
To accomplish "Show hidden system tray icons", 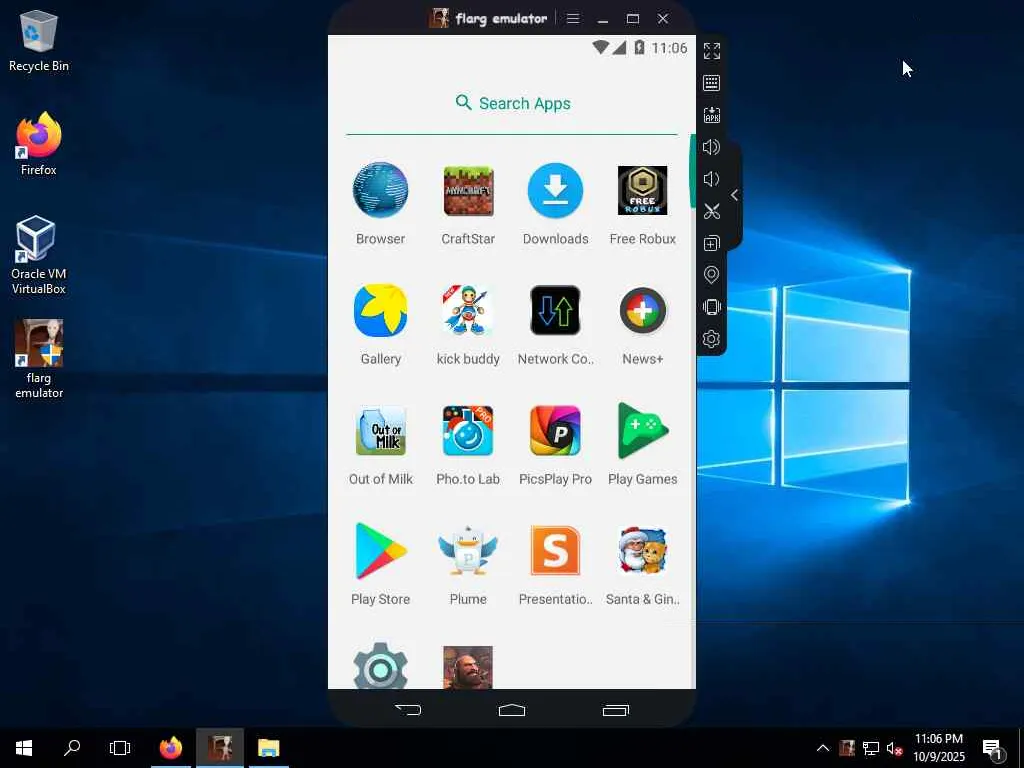I will click(823, 748).
